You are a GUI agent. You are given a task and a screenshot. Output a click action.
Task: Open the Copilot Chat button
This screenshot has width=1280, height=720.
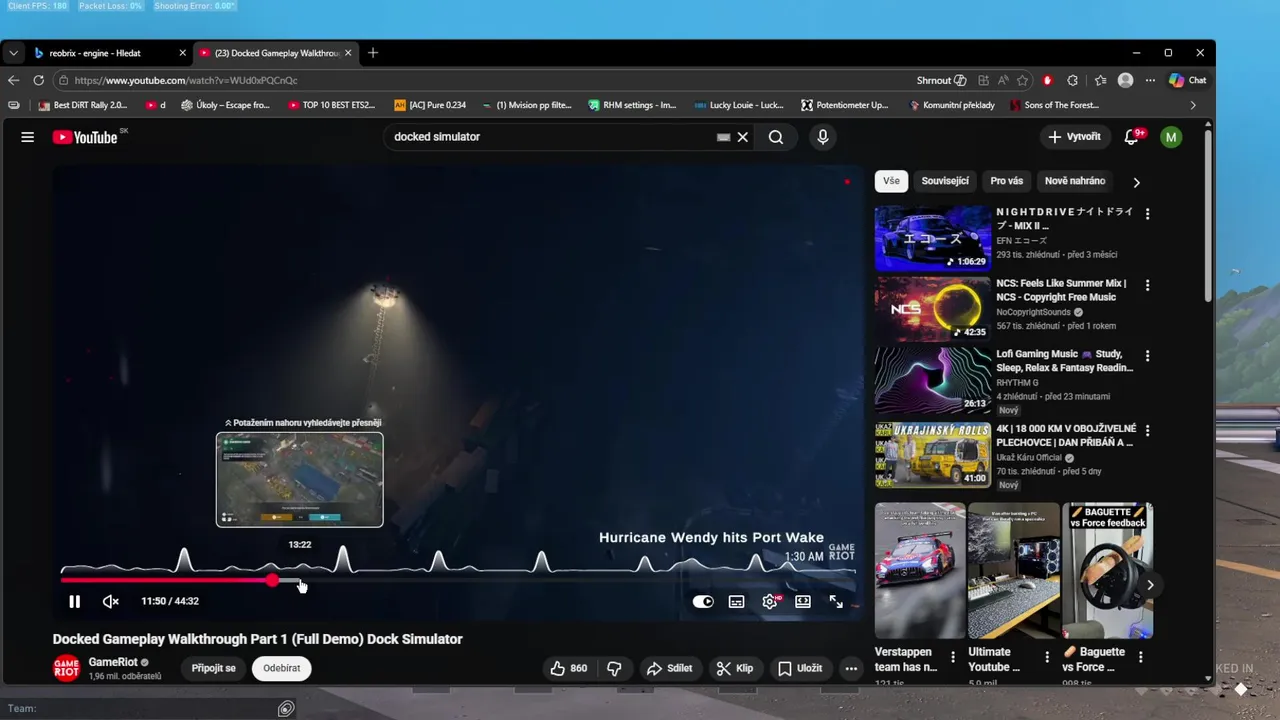[x=1188, y=80]
